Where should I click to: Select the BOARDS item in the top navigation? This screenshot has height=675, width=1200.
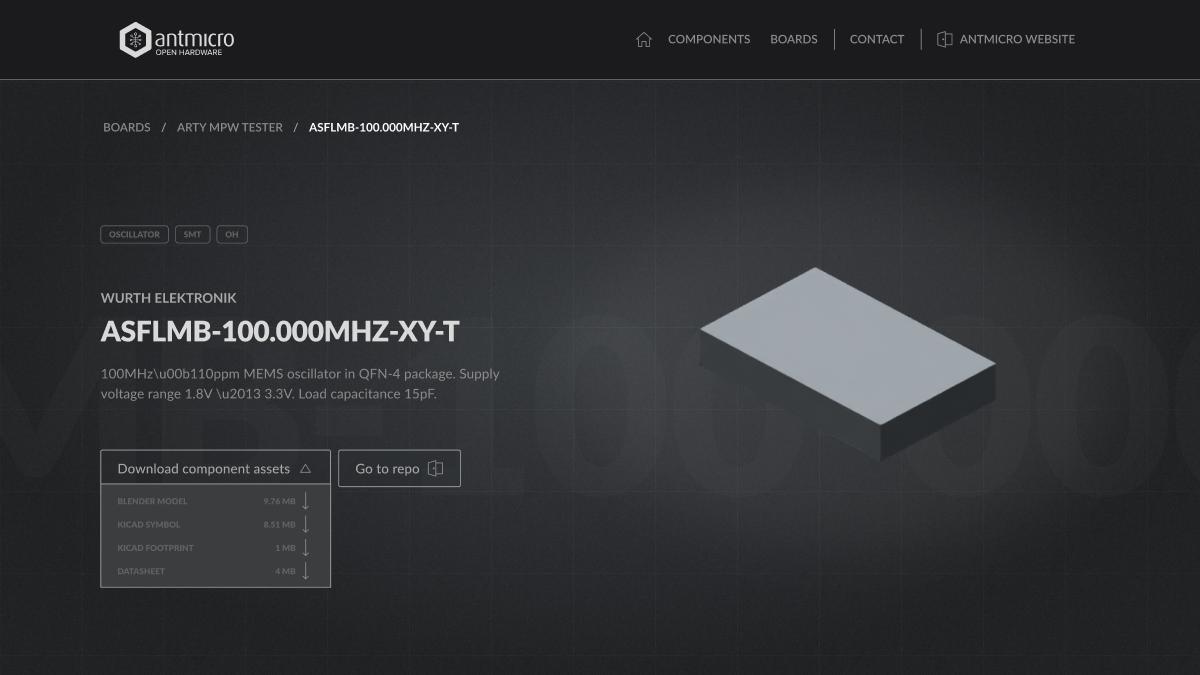click(793, 39)
